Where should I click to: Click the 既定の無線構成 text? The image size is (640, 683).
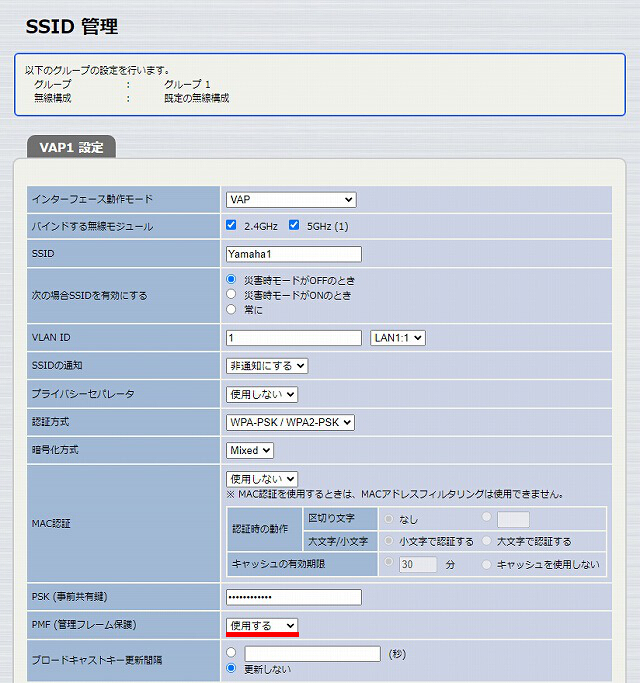pyautogui.click(x=196, y=98)
